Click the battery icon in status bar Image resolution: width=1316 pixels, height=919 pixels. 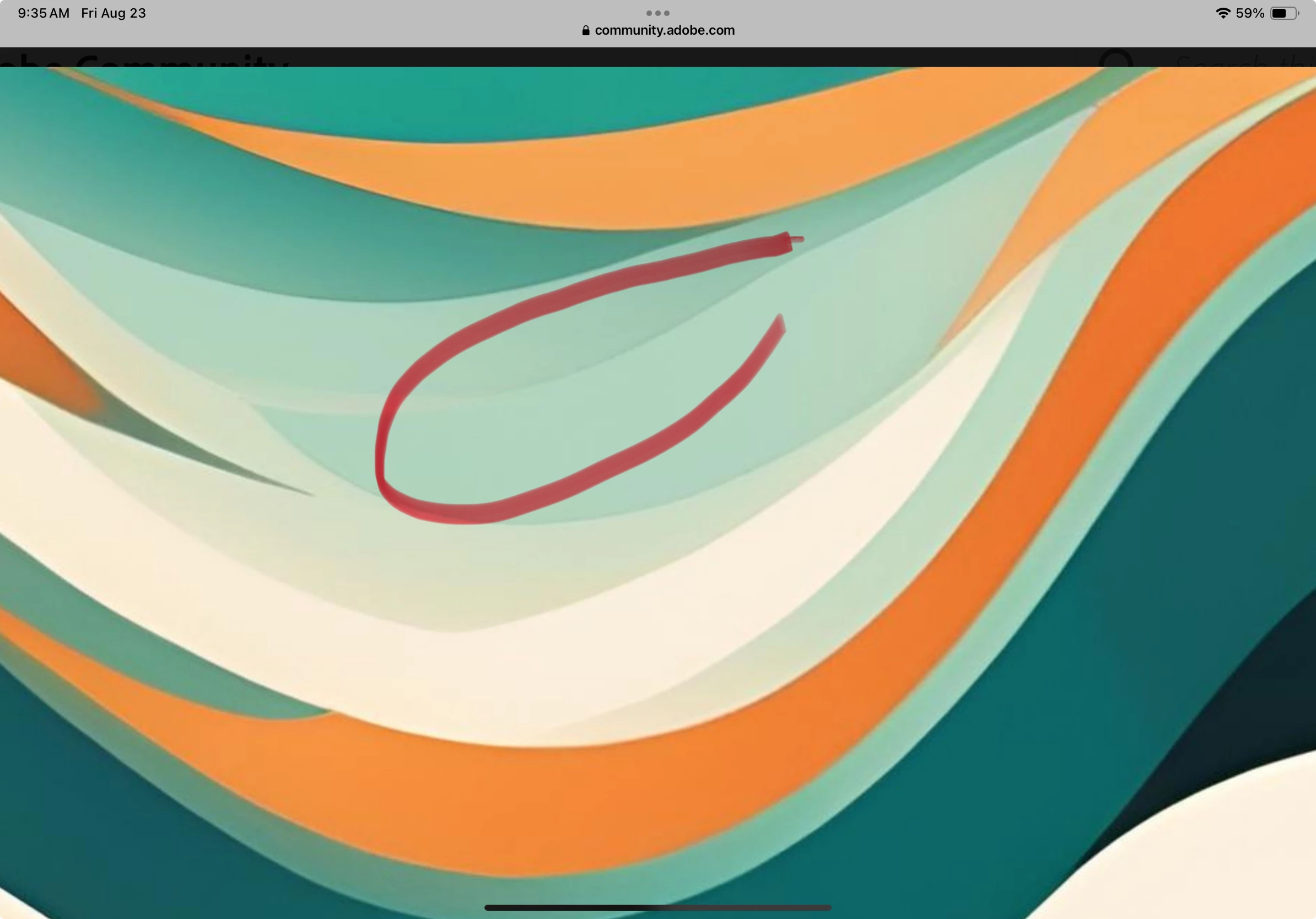point(1283,13)
